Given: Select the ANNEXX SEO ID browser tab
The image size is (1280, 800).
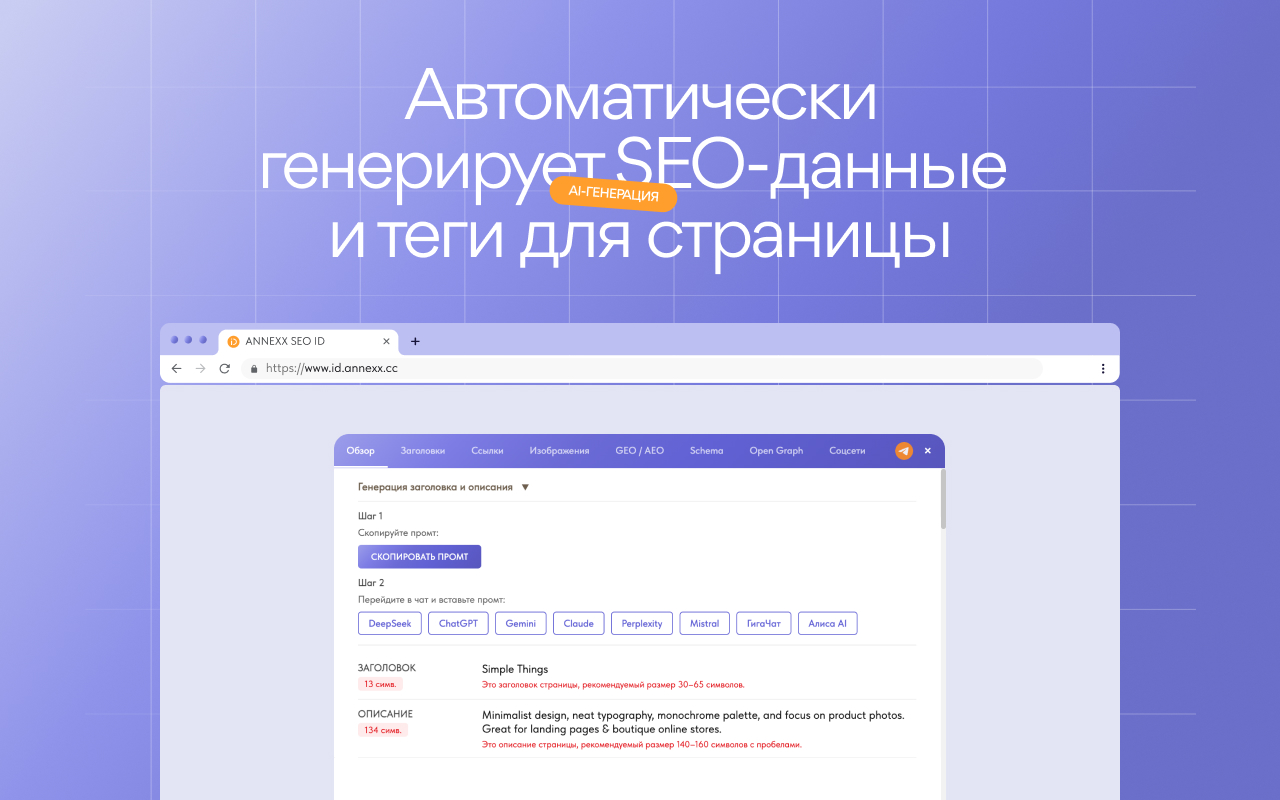Looking at the screenshot, I should click(308, 341).
